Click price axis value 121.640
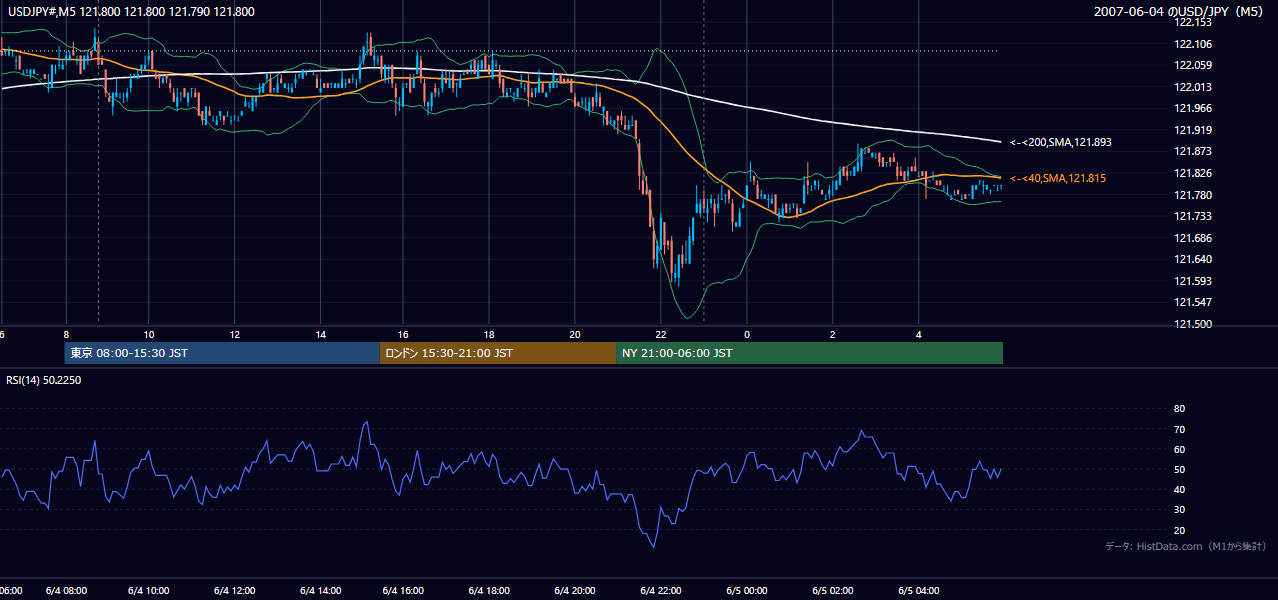Image resolution: width=1278 pixels, height=600 pixels. 1192,260
